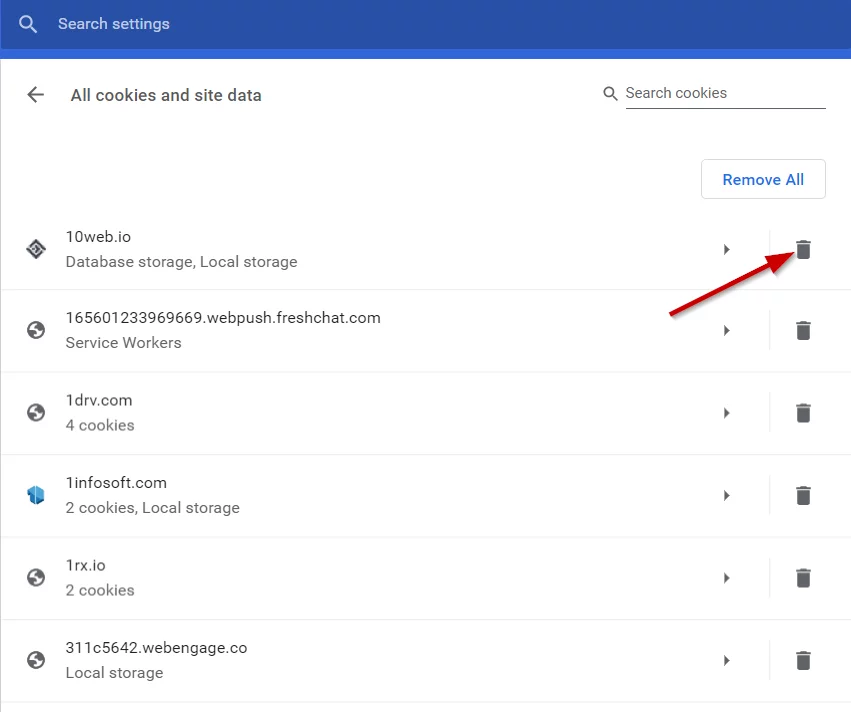Select the 1drv.com site name
Image resolution: width=851 pixels, height=712 pixels.
[x=99, y=400]
